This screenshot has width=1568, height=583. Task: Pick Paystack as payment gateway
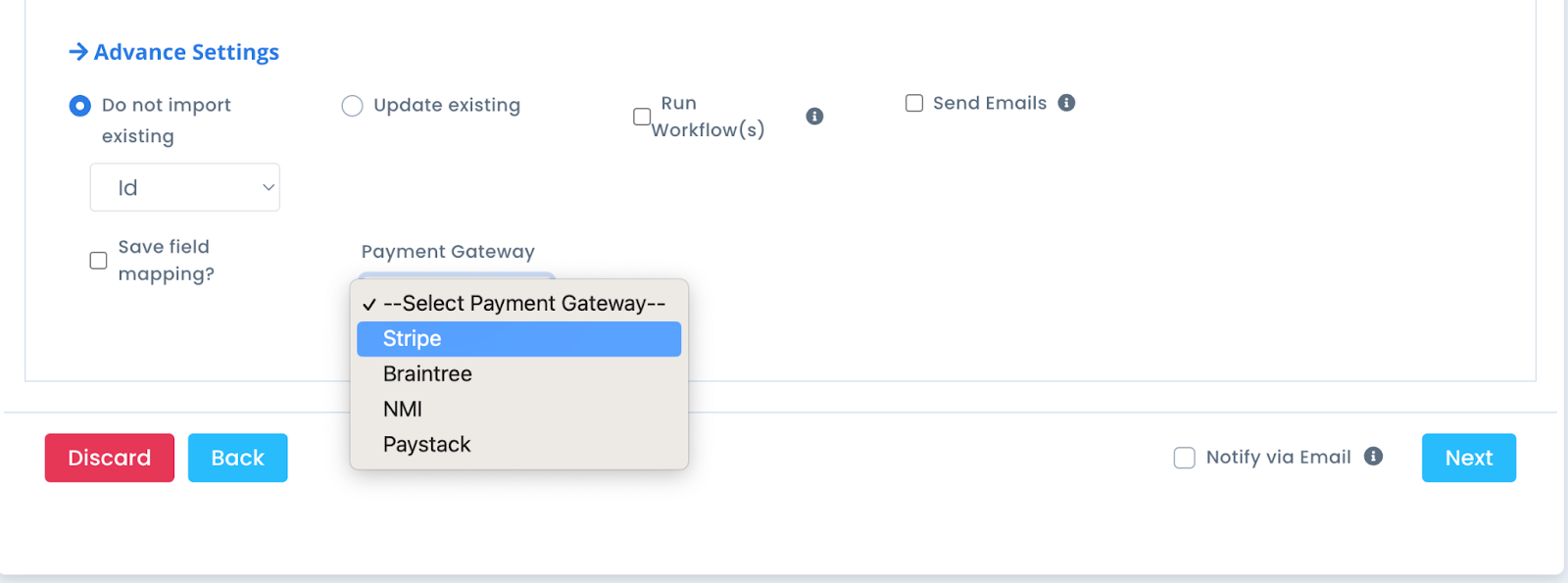tap(519, 445)
